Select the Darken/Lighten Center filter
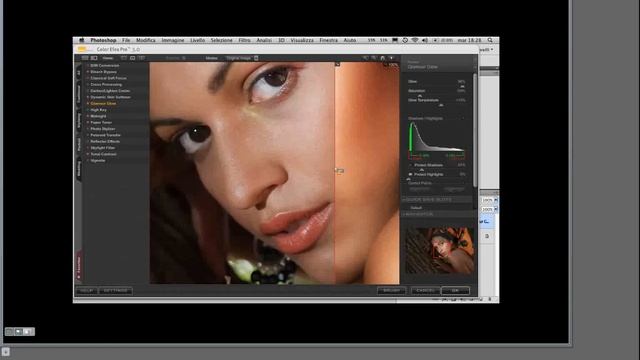Image resolution: width=640 pixels, height=360 pixels. click(x=110, y=91)
